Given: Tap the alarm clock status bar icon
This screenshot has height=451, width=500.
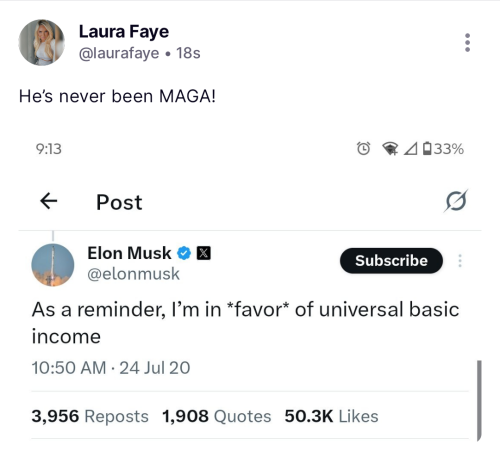Looking at the screenshot, I should coord(363,149).
